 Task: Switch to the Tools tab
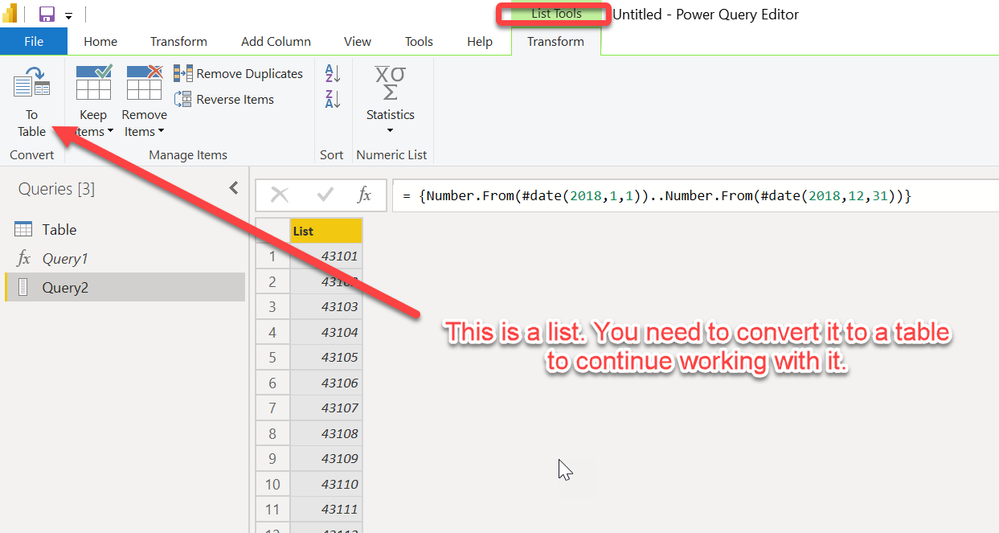click(419, 41)
